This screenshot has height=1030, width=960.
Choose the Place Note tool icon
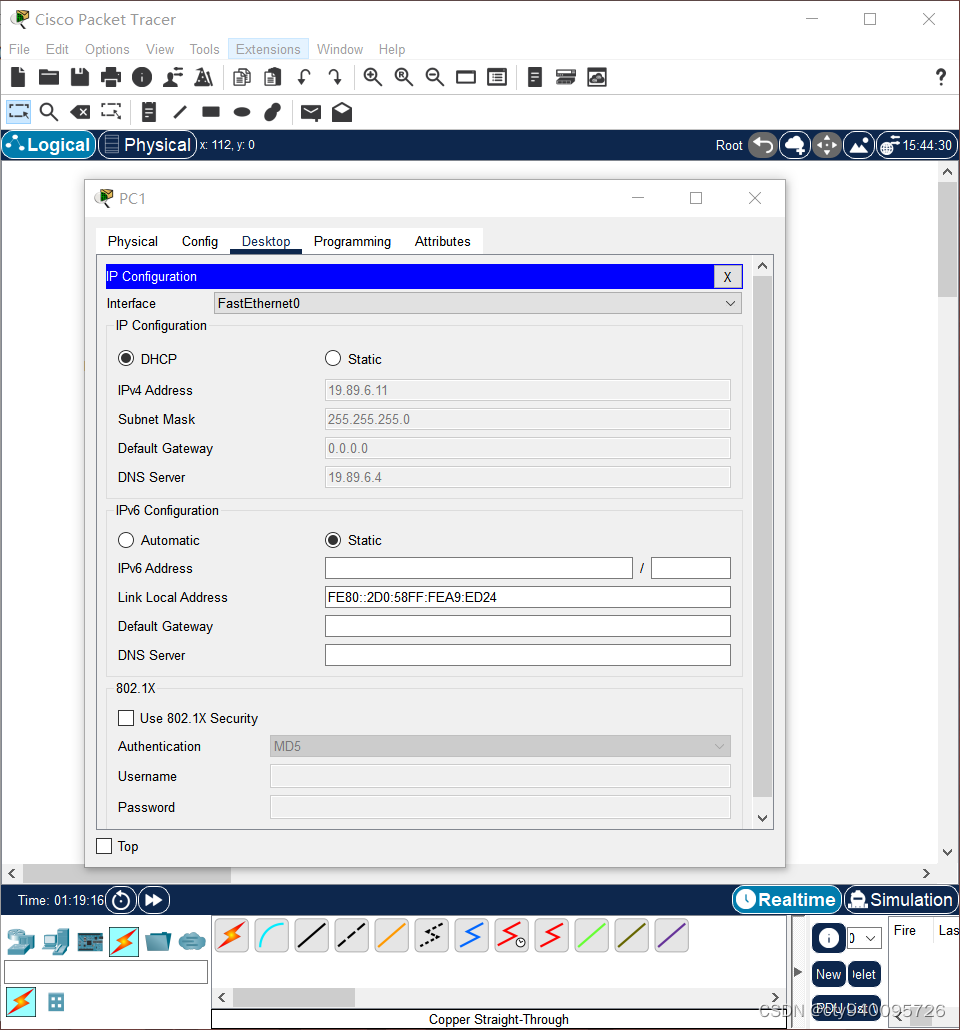pos(149,112)
